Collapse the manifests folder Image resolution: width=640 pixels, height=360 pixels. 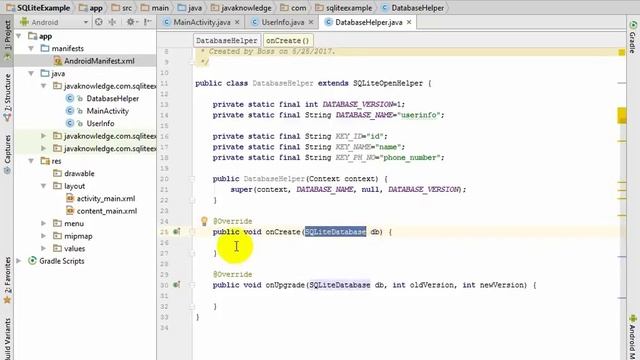pyautogui.click(x=31, y=49)
